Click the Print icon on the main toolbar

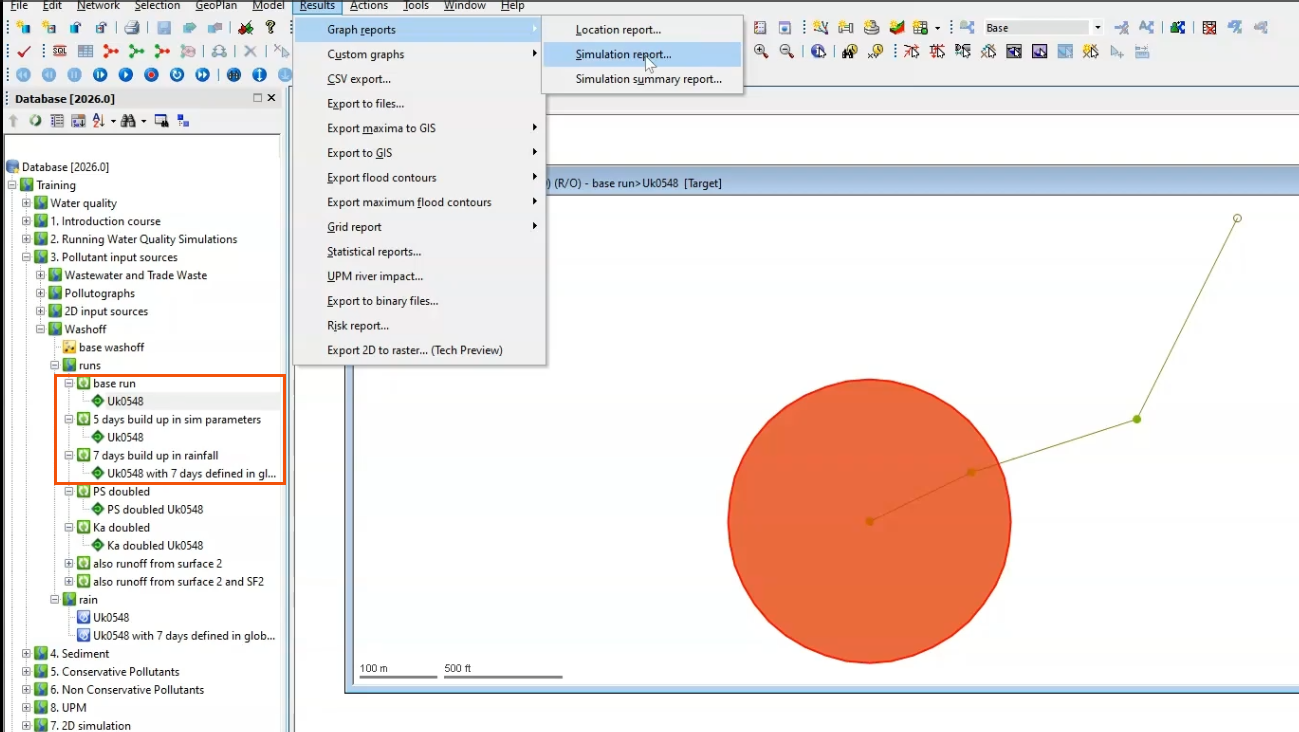(x=131, y=28)
